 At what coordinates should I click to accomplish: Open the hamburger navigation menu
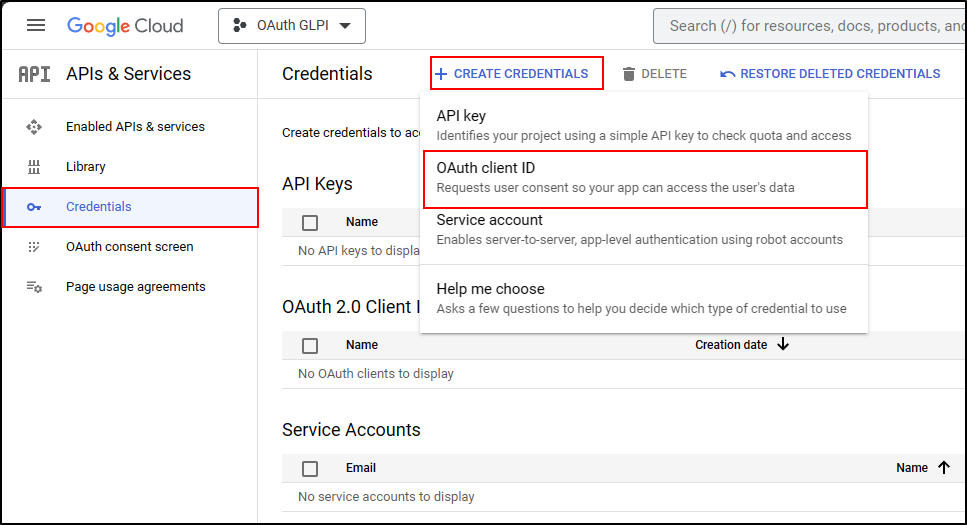pyautogui.click(x=36, y=26)
